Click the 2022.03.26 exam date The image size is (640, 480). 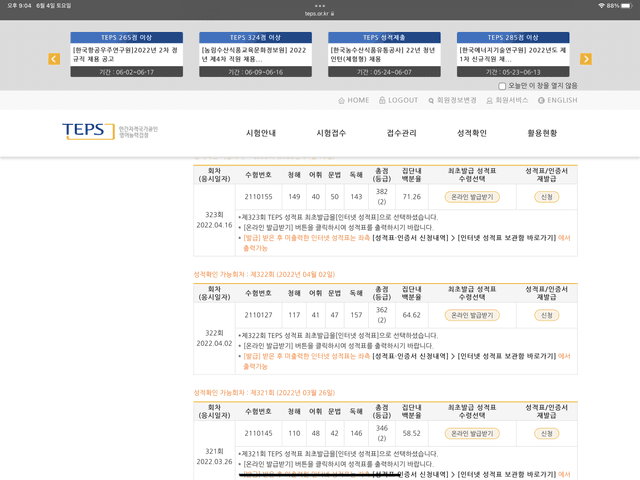click(214, 462)
